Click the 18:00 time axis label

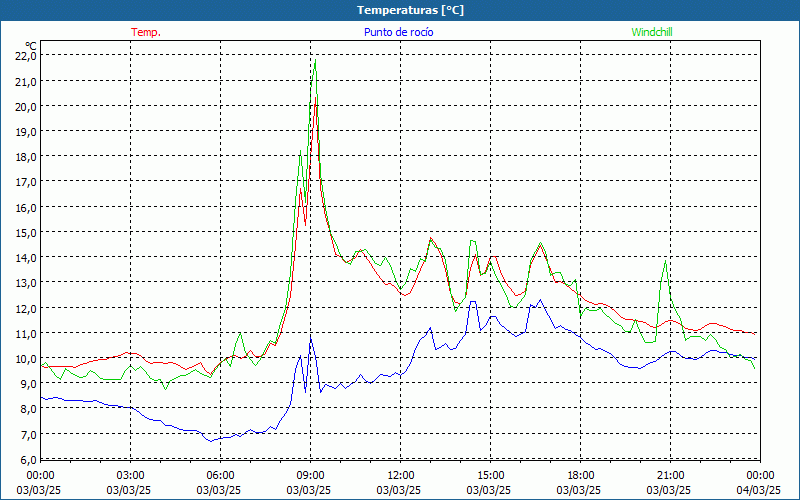pos(580,475)
